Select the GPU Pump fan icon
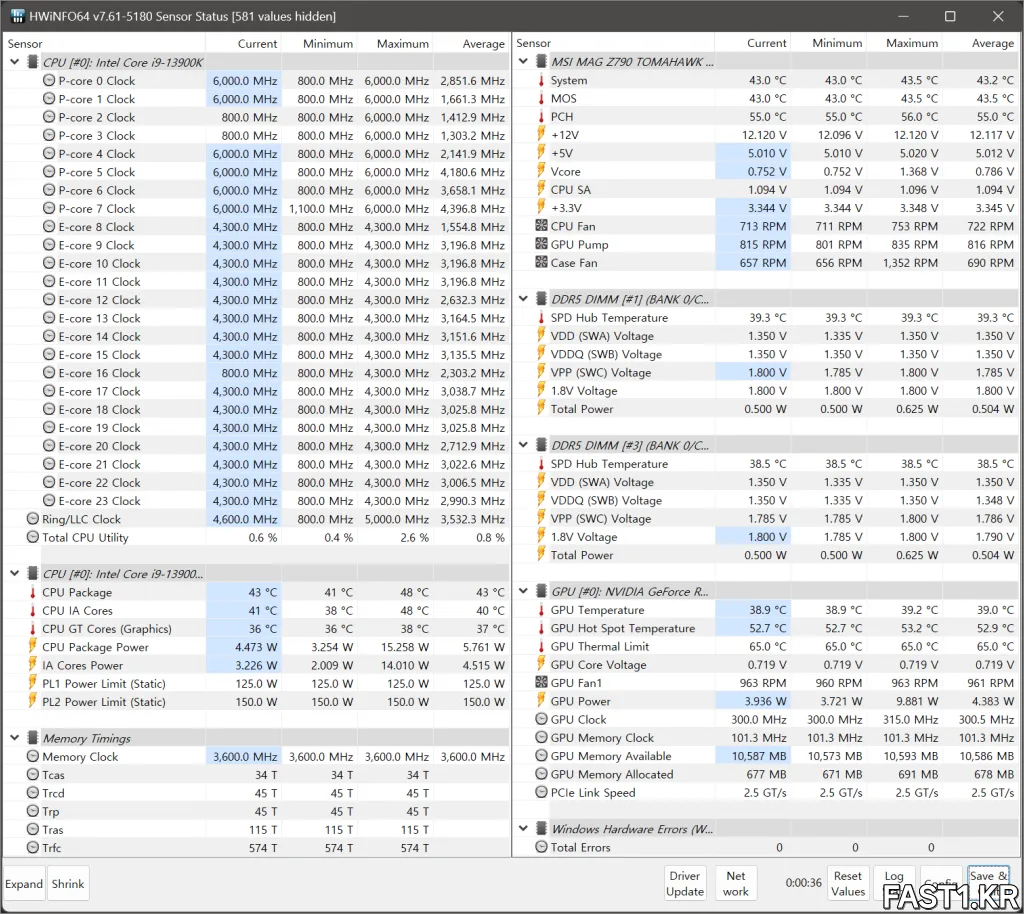The height and width of the screenshot is (914, 1024). pos(541,244)
